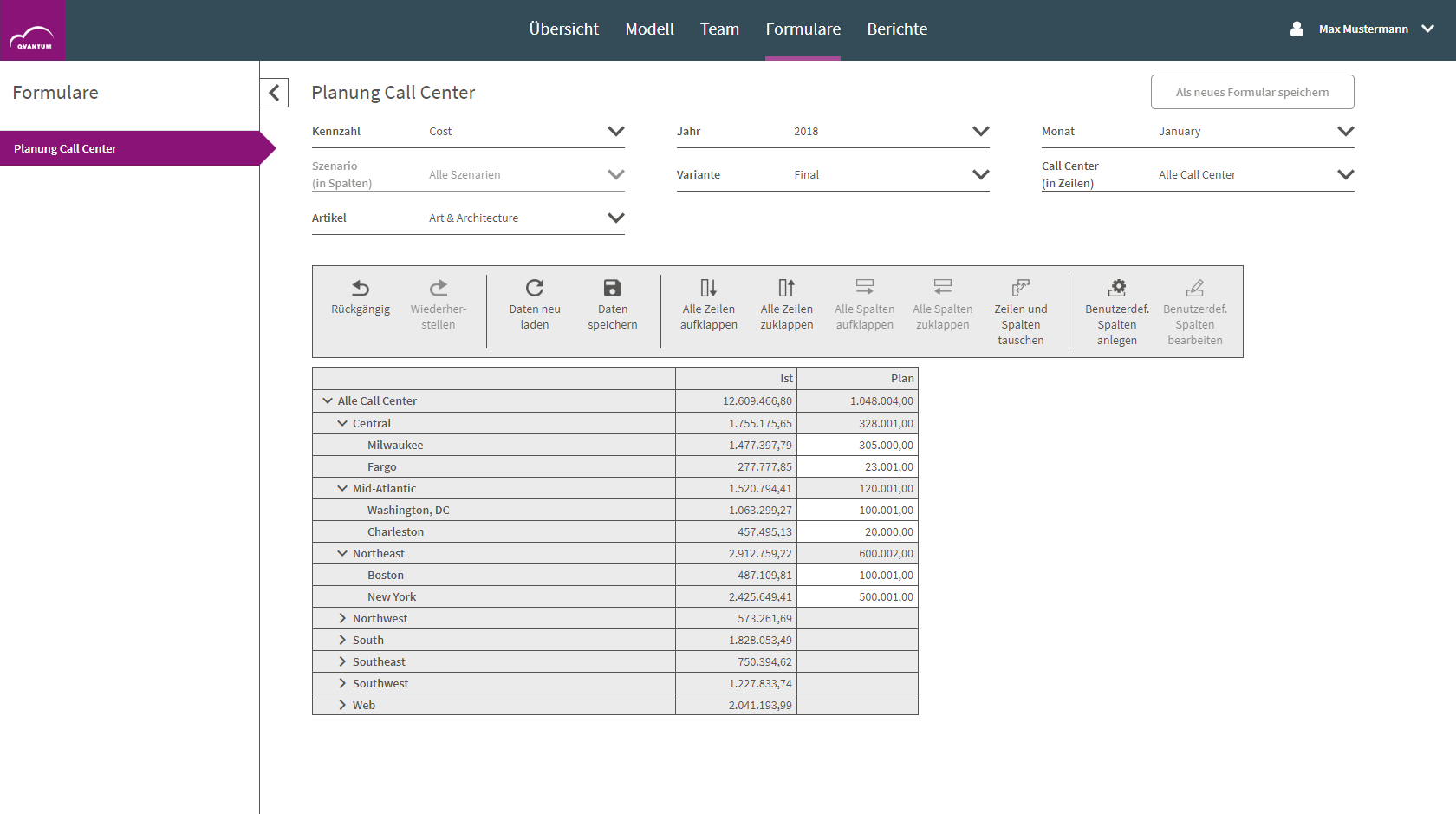Select the Milwaukee row label

tap(395, 445)
